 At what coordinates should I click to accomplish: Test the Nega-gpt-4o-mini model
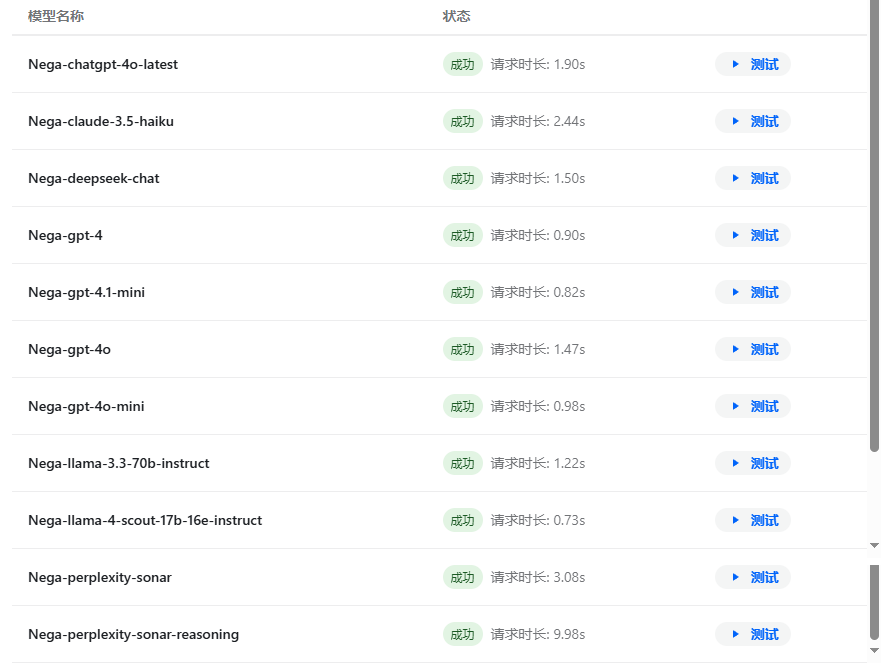click(x=752, y=406)
